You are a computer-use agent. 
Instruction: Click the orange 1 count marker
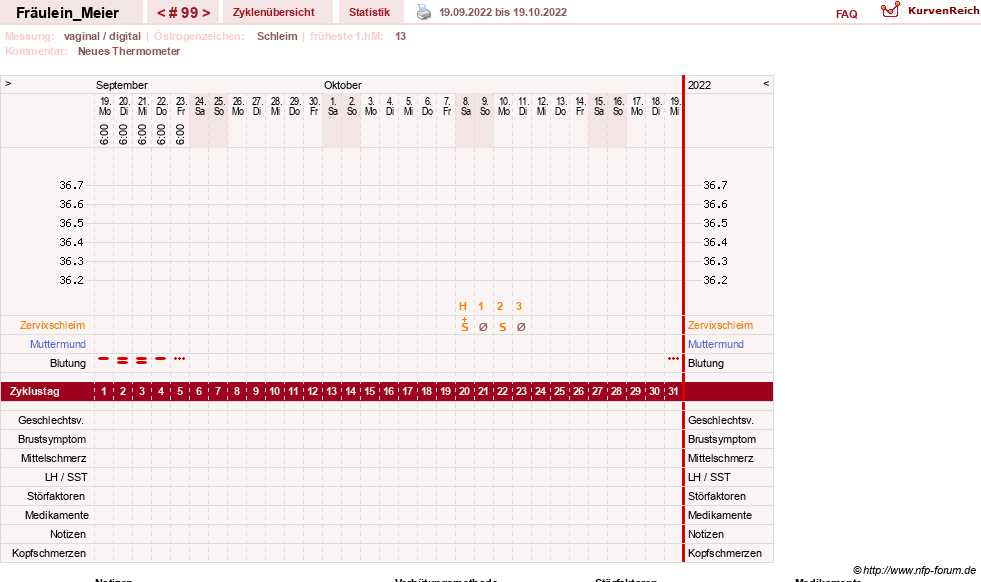point(481,306)
